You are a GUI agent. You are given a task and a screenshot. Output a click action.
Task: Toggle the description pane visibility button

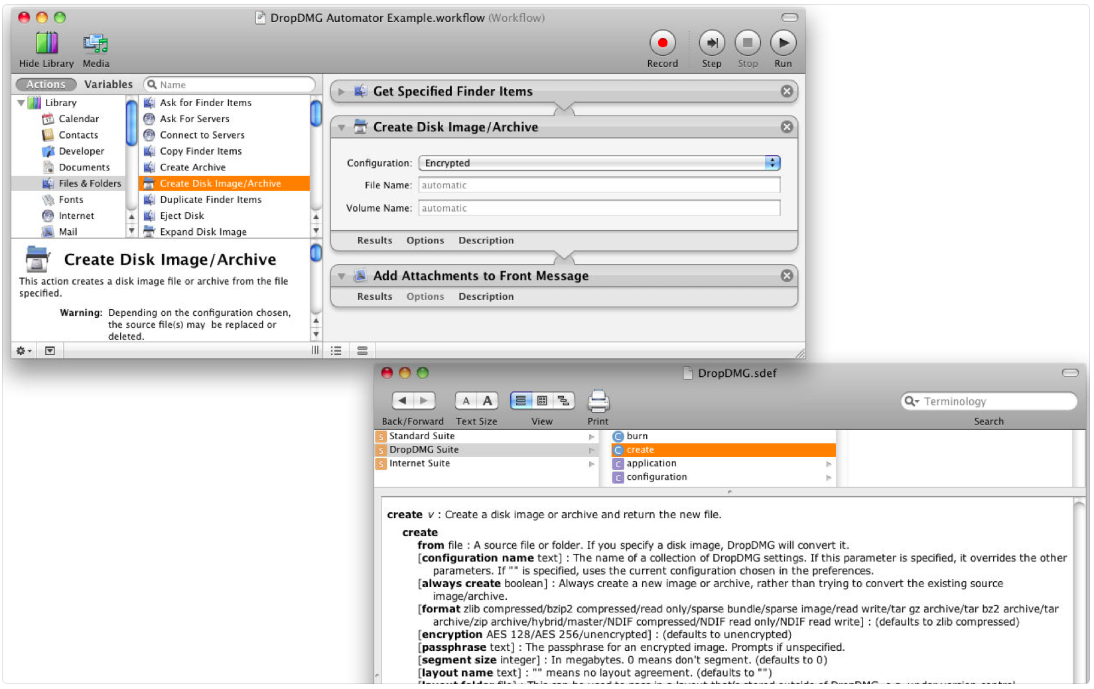tap(50, 351)
